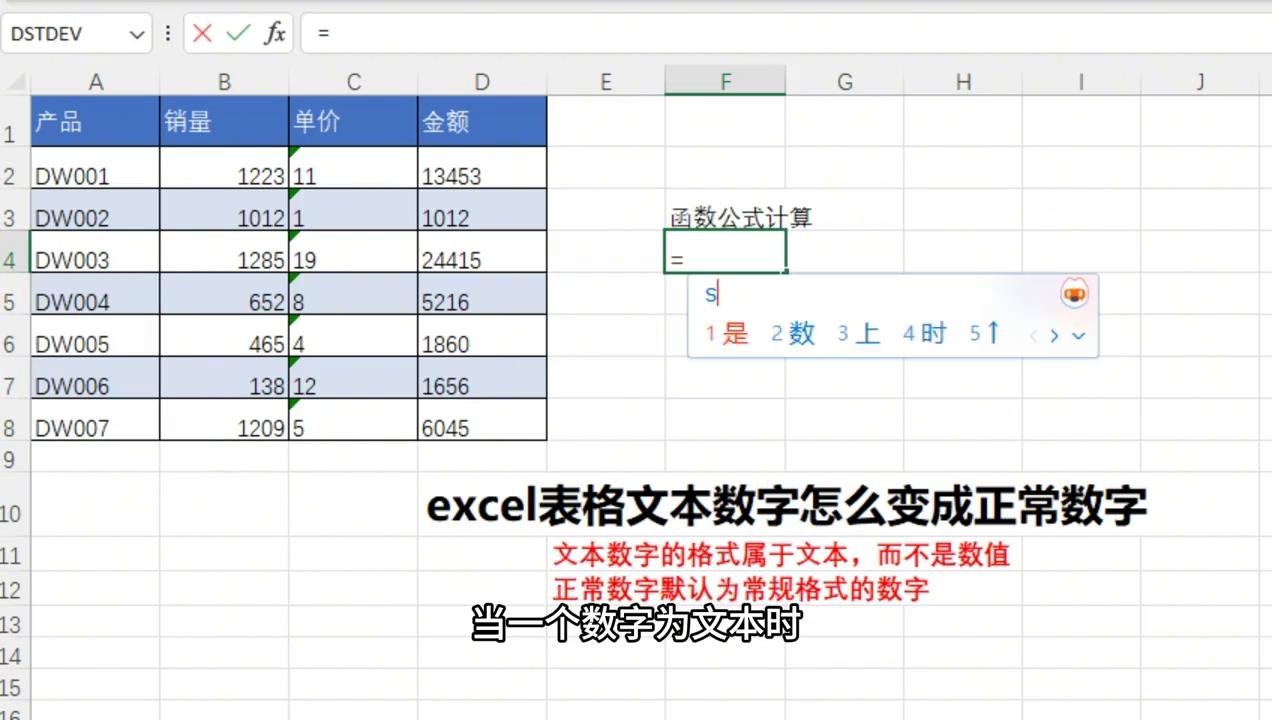Choose IME candidate 4 时
The image size is (1272, 720).
pos(925,334)
